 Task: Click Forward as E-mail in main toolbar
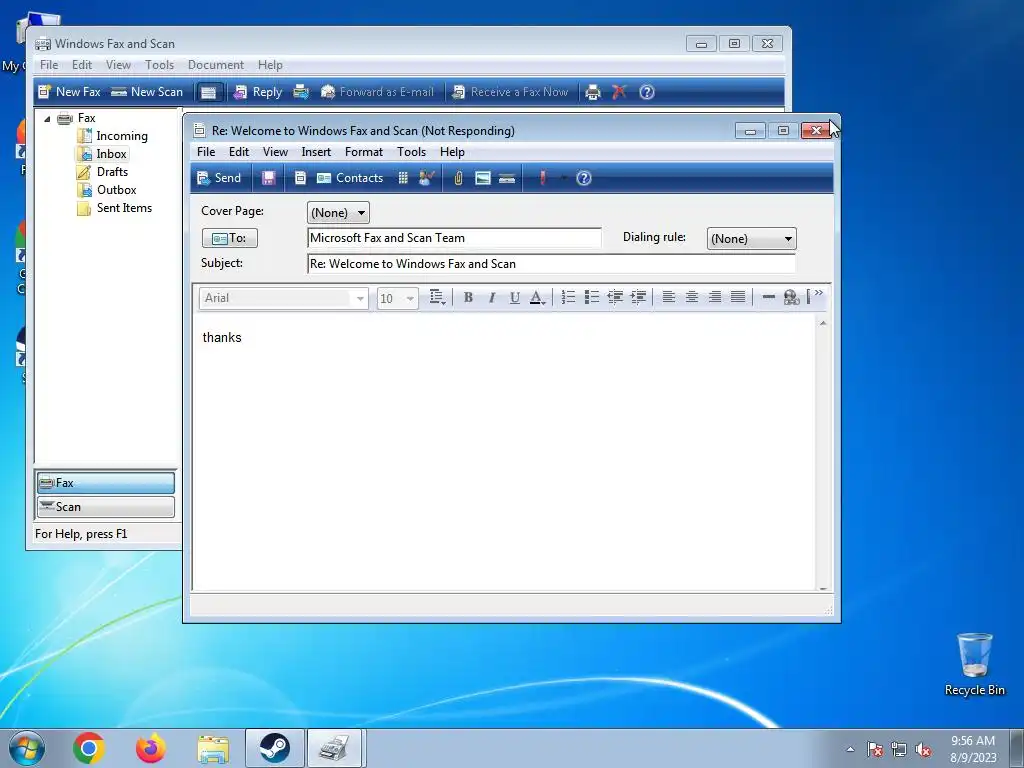(377, 92)
